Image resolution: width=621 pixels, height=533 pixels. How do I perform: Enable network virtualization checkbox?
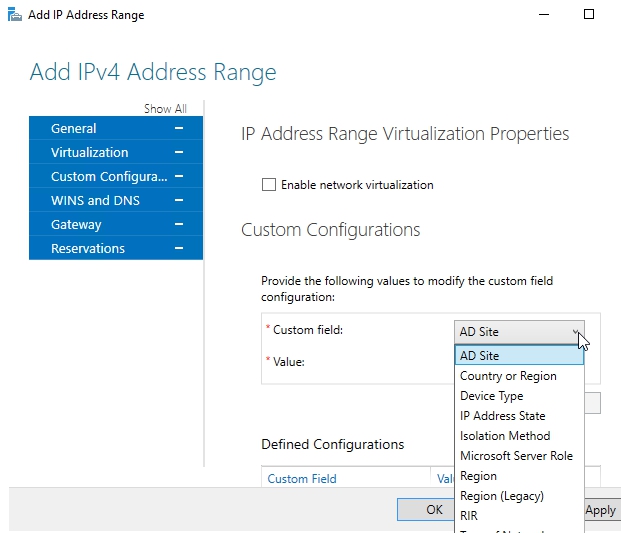268,185
